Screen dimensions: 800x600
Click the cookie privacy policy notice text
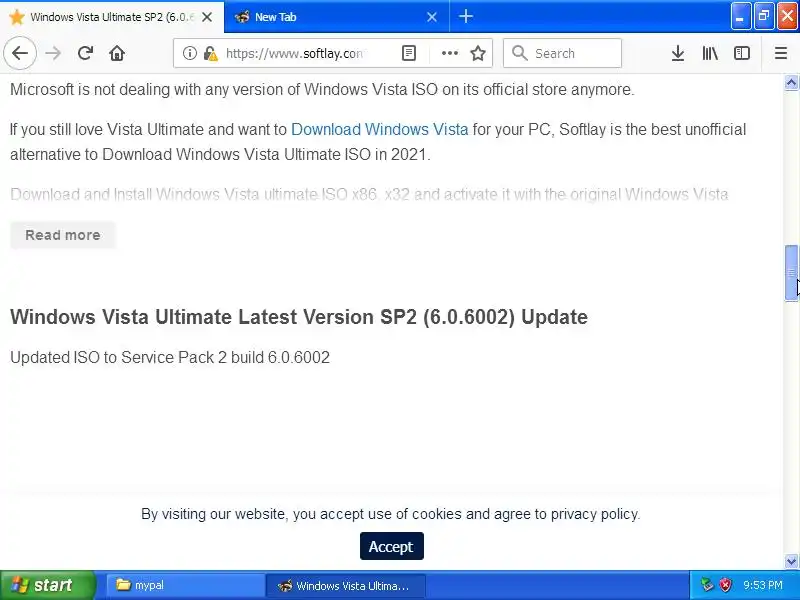tap(390, 514)
